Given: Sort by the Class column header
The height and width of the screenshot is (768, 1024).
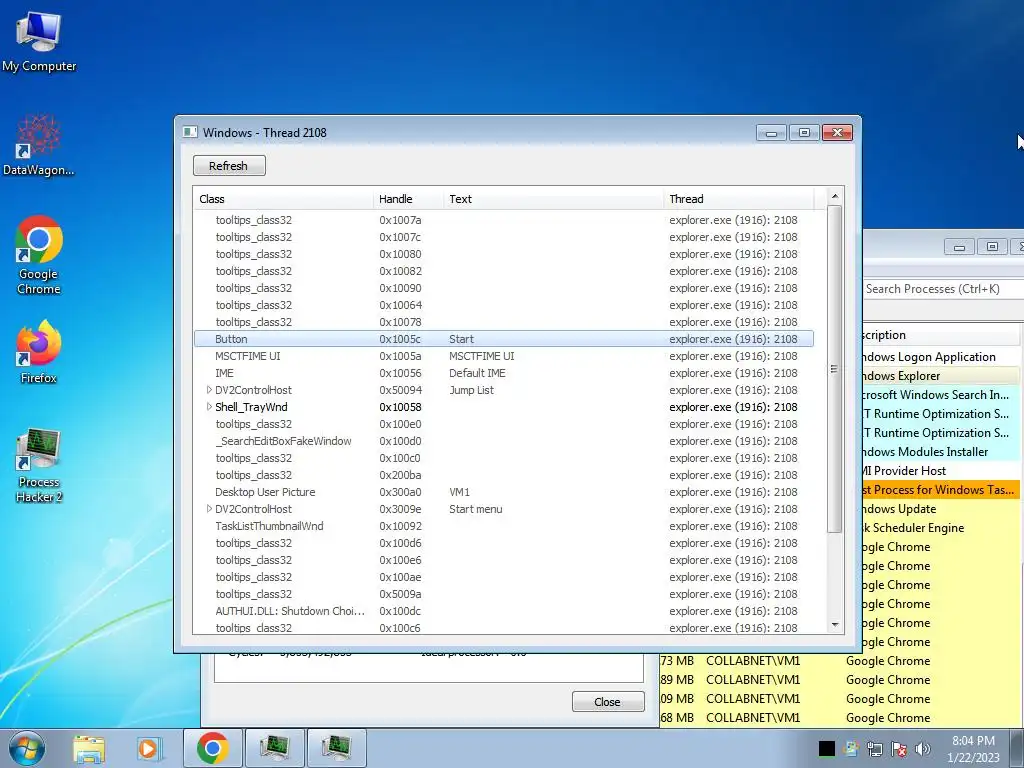Looking at the screenshot, I should (x=283, y=199).
